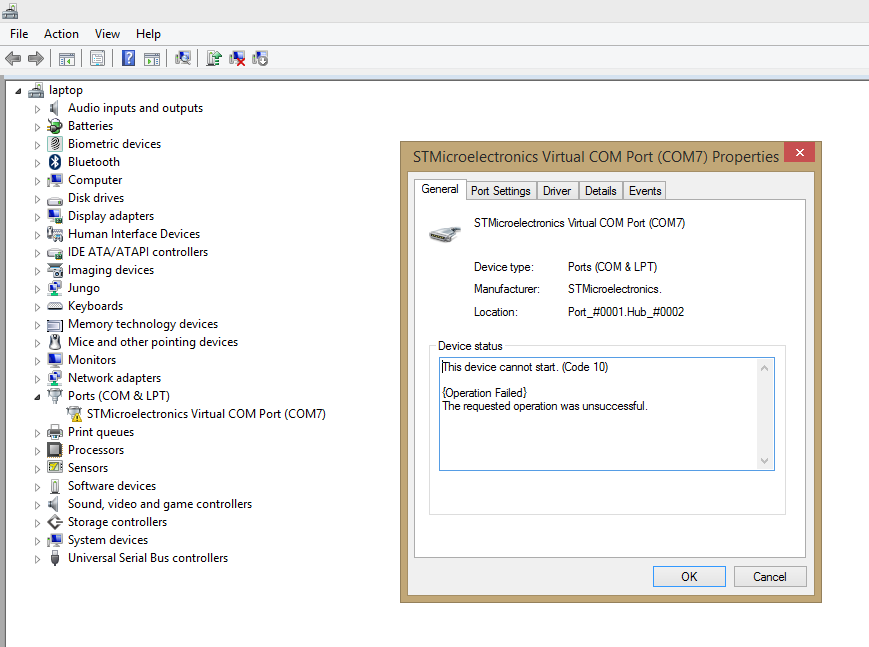Select the Storage controllers icon
Image resolution: width=869 pixels, height=647 pixels.
[x=55, y=522]
